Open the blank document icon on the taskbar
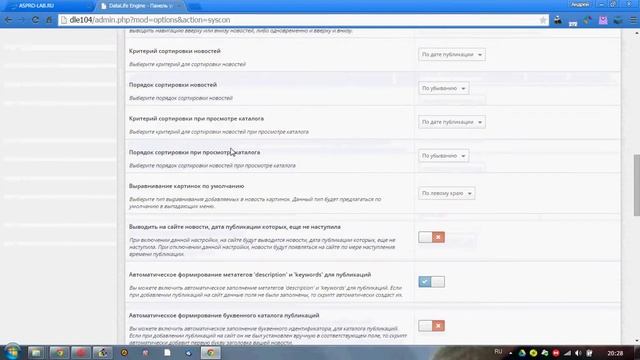 tap(167, 353)
